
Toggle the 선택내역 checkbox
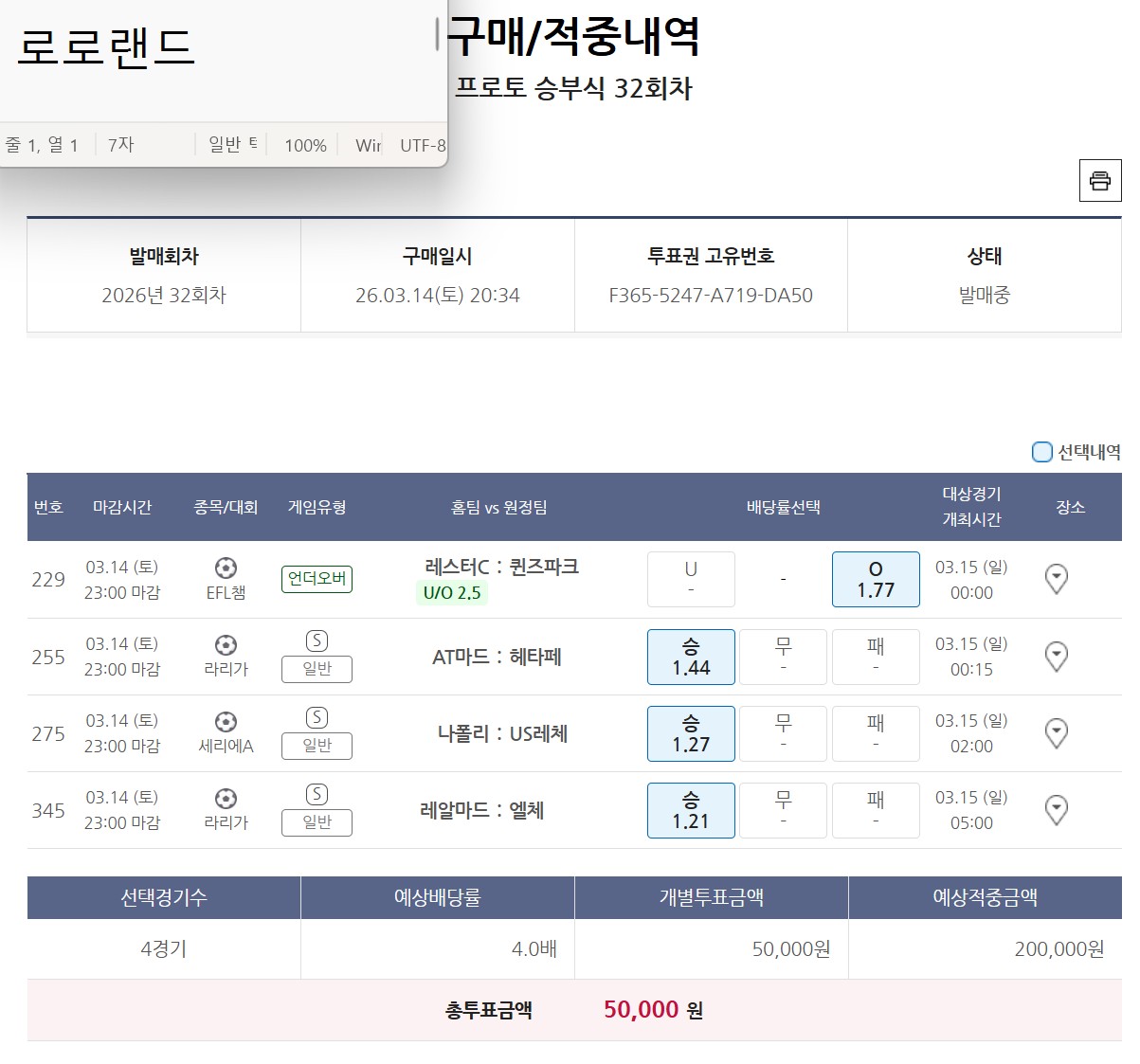coord(1041,452)
